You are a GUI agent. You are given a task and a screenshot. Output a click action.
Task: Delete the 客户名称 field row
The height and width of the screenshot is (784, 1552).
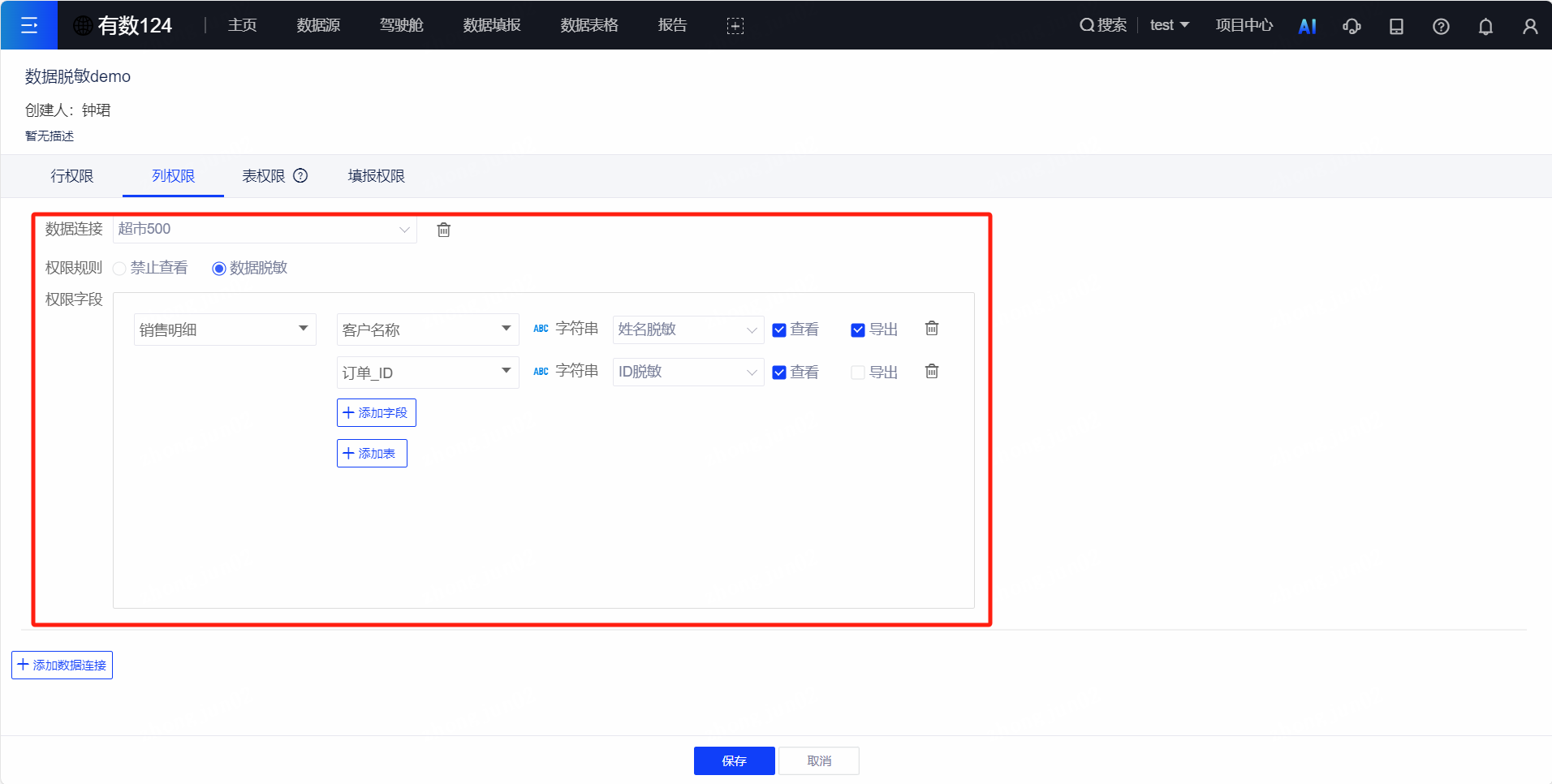tap(932, 328)
